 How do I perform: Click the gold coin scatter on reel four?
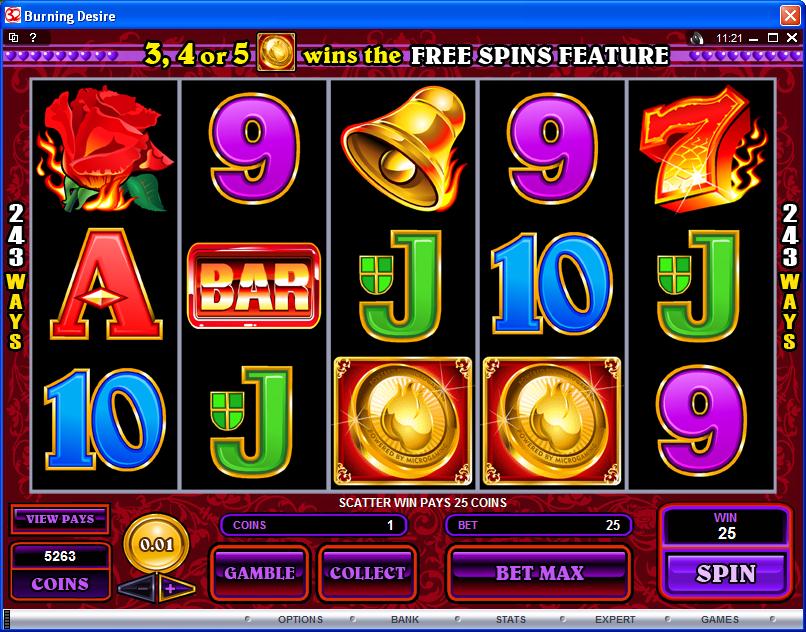click(552, 421)
